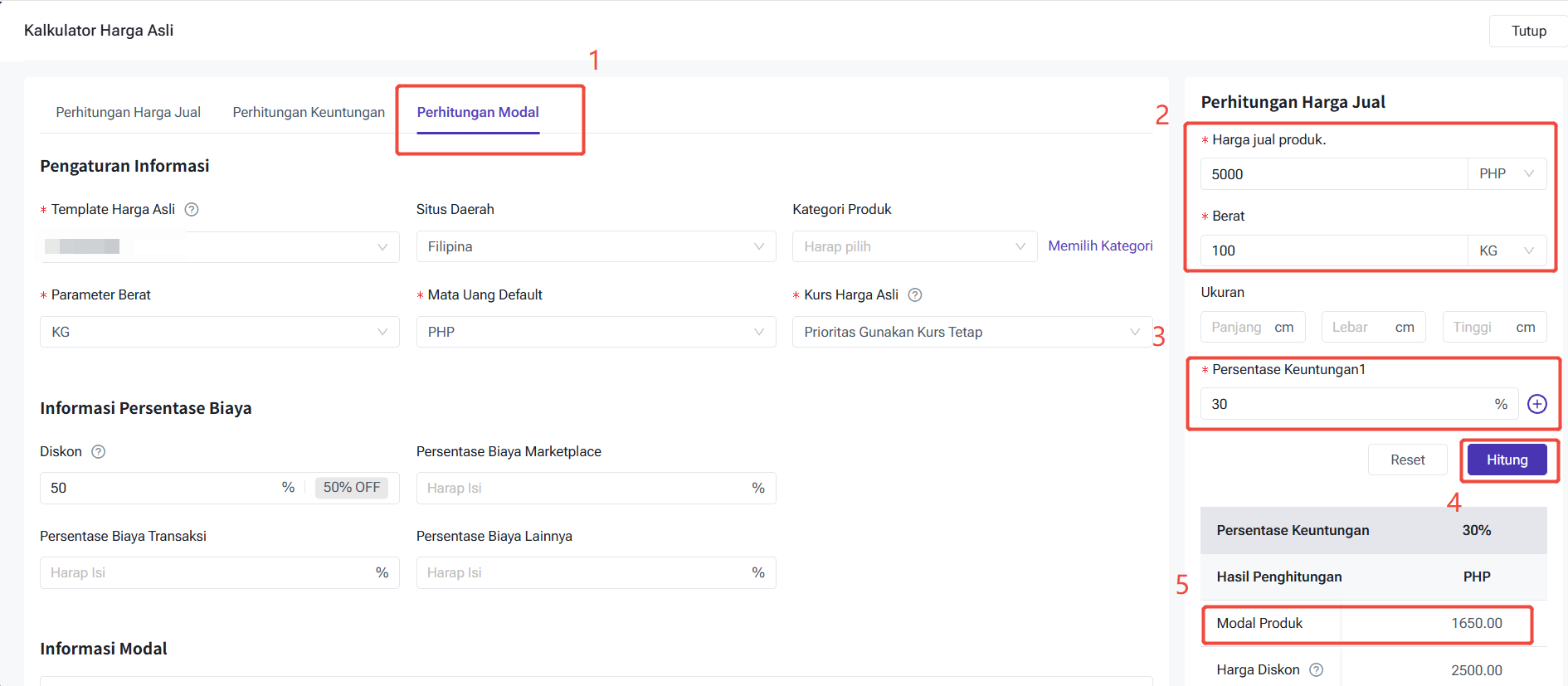Select the Perhitungan Modal tab

(478, 113)
